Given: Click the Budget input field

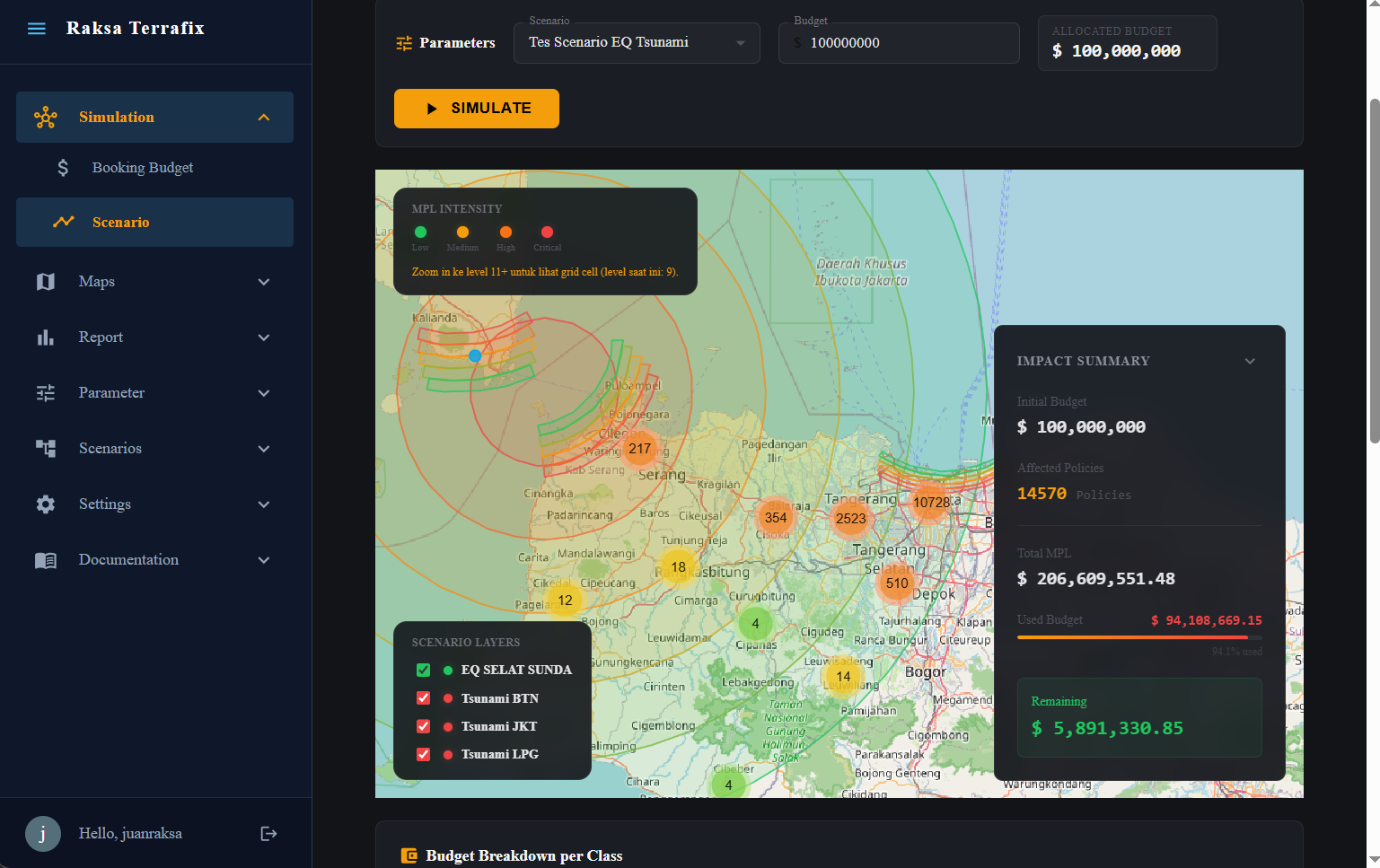Looking at the screenshot, I should pyautogui.click(x=899, y=43).
